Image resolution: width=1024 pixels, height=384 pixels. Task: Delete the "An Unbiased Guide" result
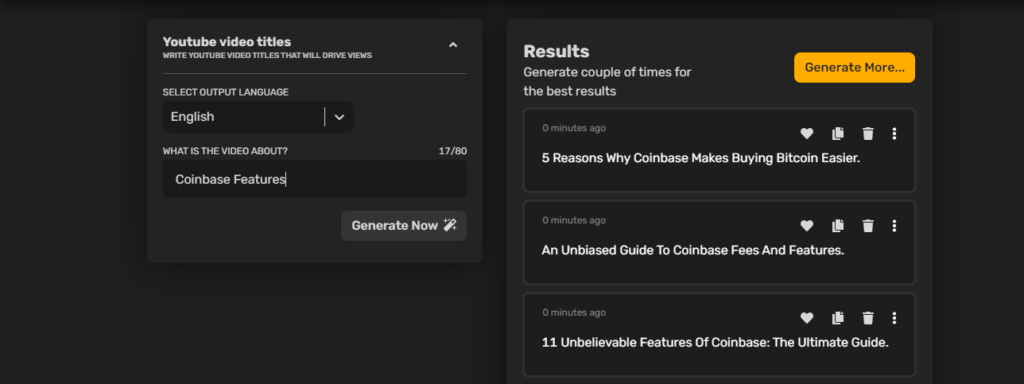point(868,225)
